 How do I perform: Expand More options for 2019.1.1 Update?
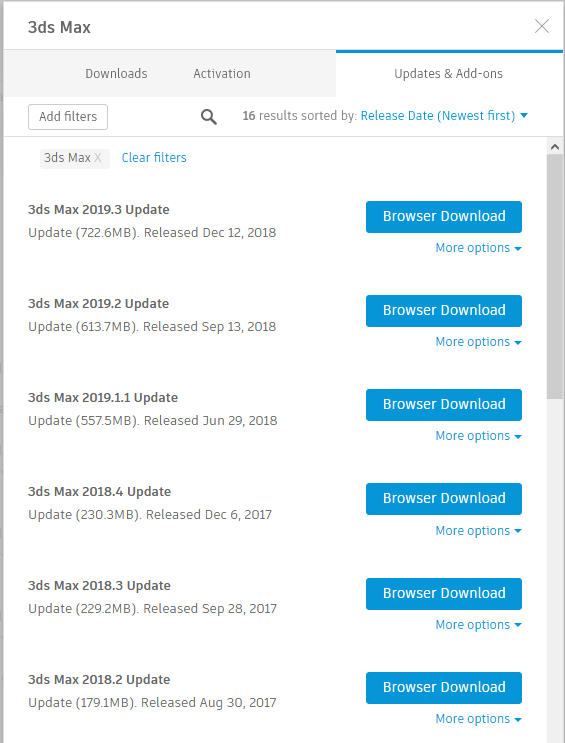[478, 435]
